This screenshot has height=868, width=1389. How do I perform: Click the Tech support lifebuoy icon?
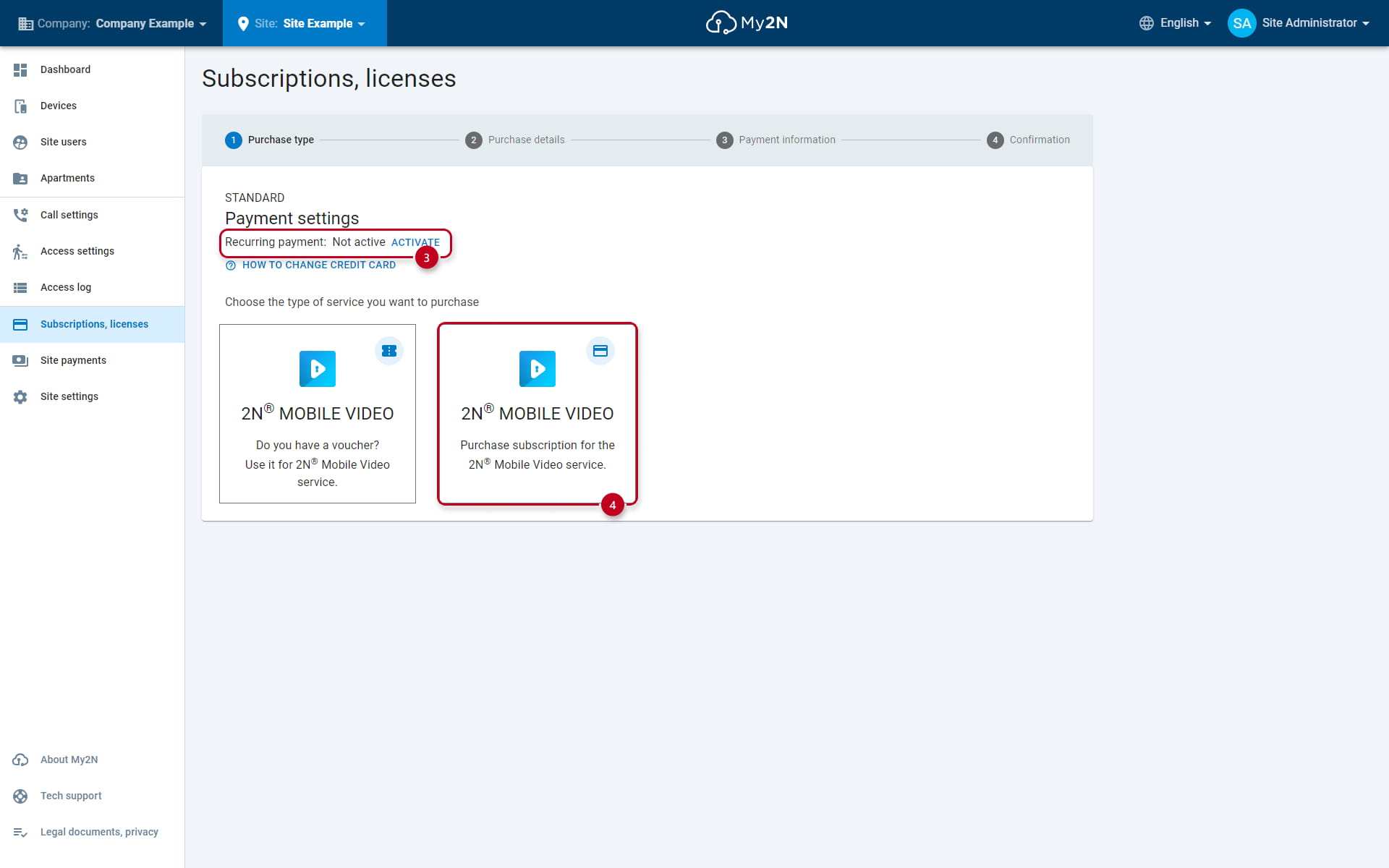coord(20,796)
